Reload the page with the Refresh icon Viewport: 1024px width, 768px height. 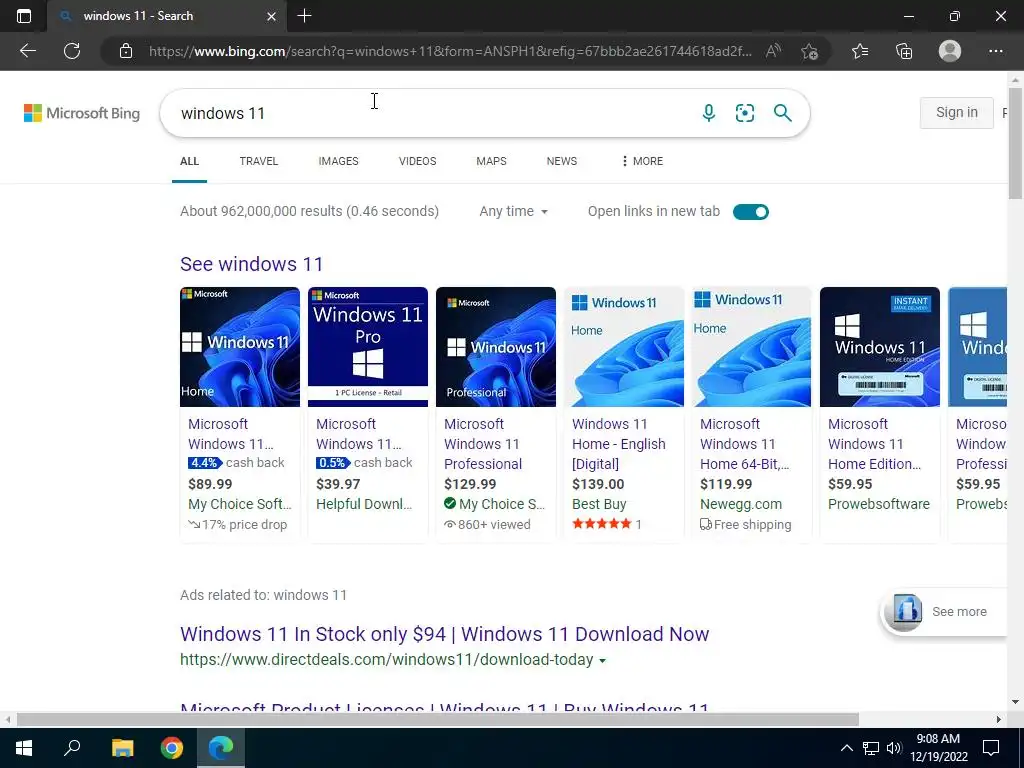72,51
